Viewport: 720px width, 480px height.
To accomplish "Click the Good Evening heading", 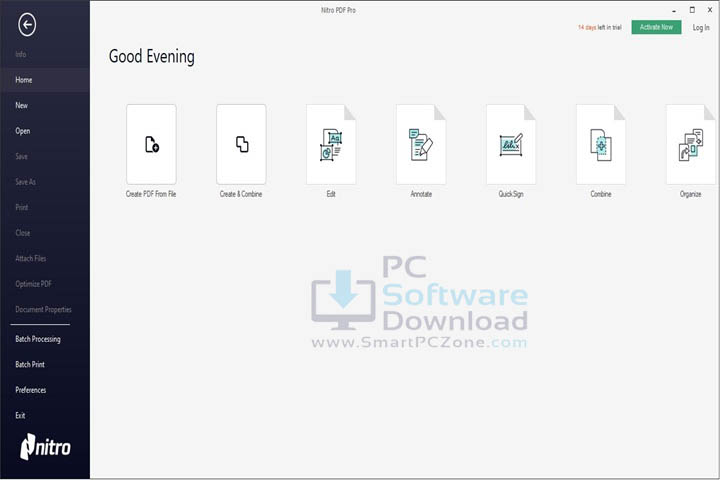I will [152, 56].
